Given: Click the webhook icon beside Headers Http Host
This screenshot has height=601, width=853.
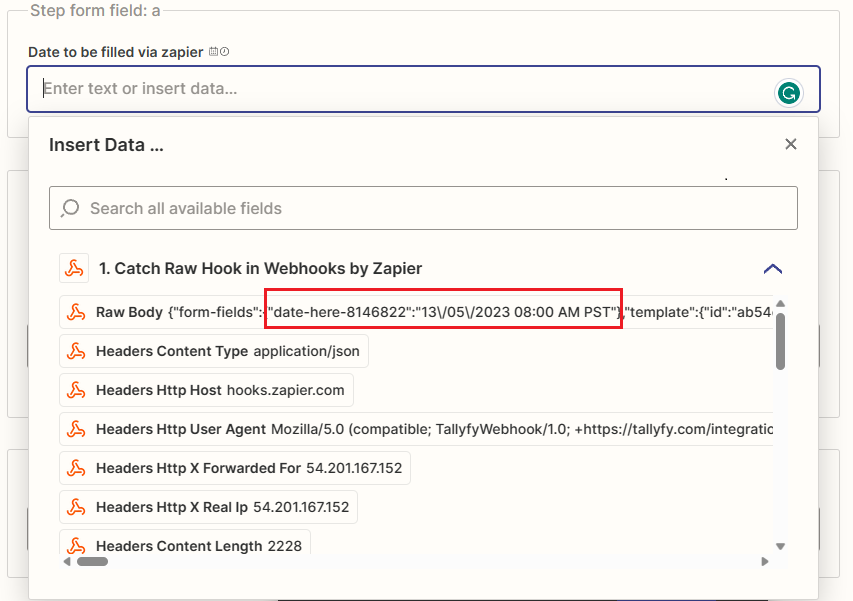Looking at the screenshot, I should (x=76, y=390).
